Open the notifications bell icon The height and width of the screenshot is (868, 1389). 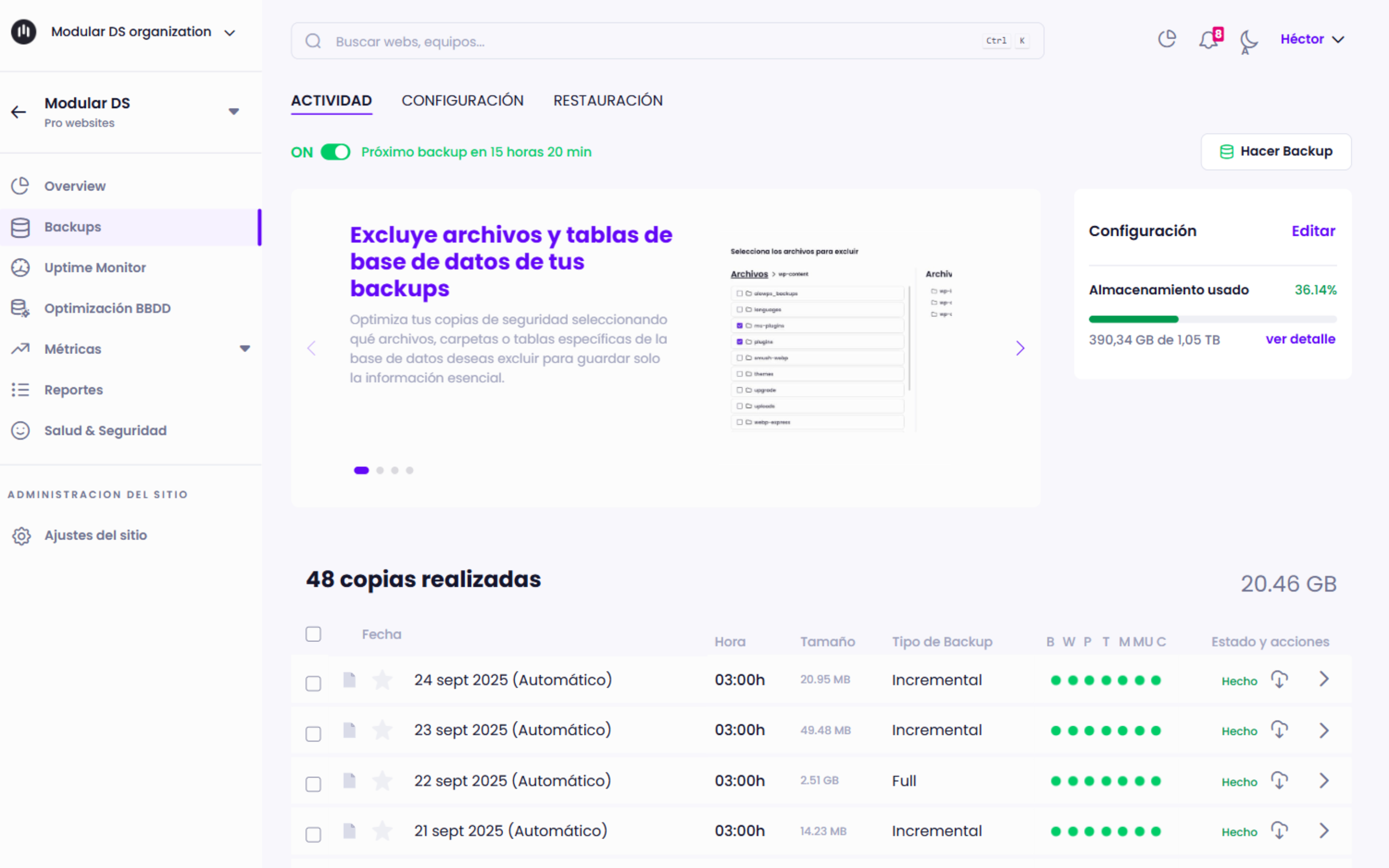click(x=1208, y=40)
